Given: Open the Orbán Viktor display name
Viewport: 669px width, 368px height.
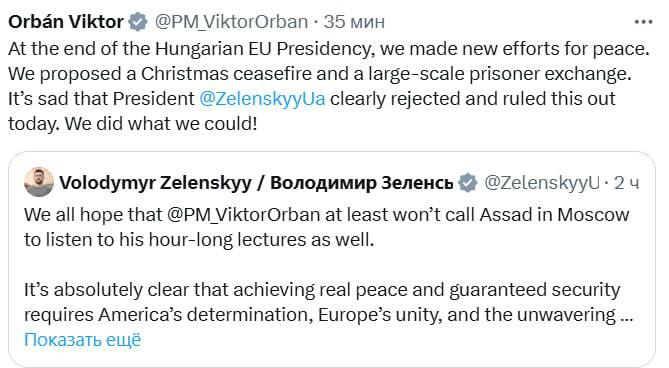Looking at the screenshot, I should pos(66,22).
